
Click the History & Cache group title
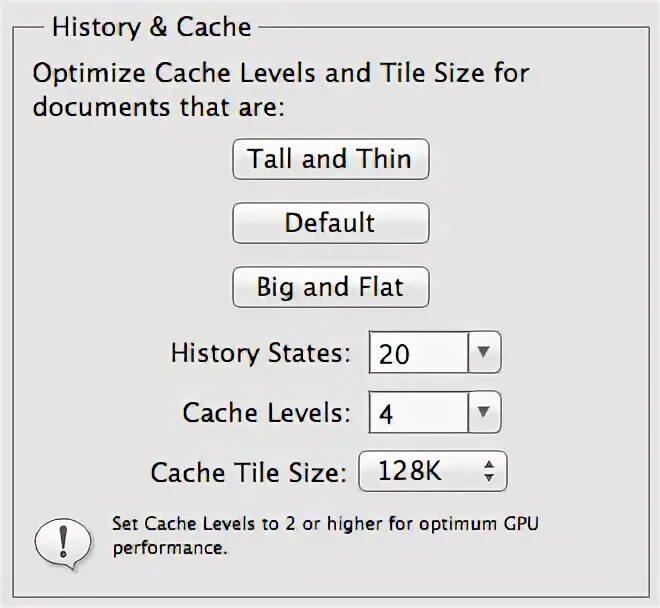click(x=152, y=28)
